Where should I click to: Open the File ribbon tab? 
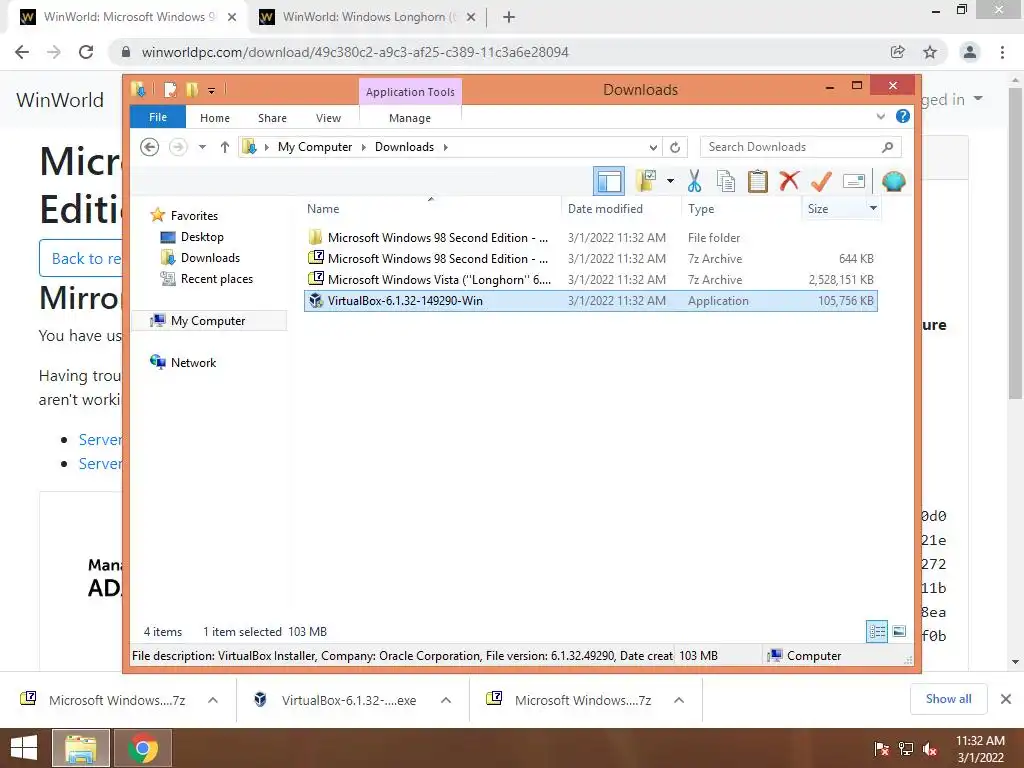pos(158,117)
